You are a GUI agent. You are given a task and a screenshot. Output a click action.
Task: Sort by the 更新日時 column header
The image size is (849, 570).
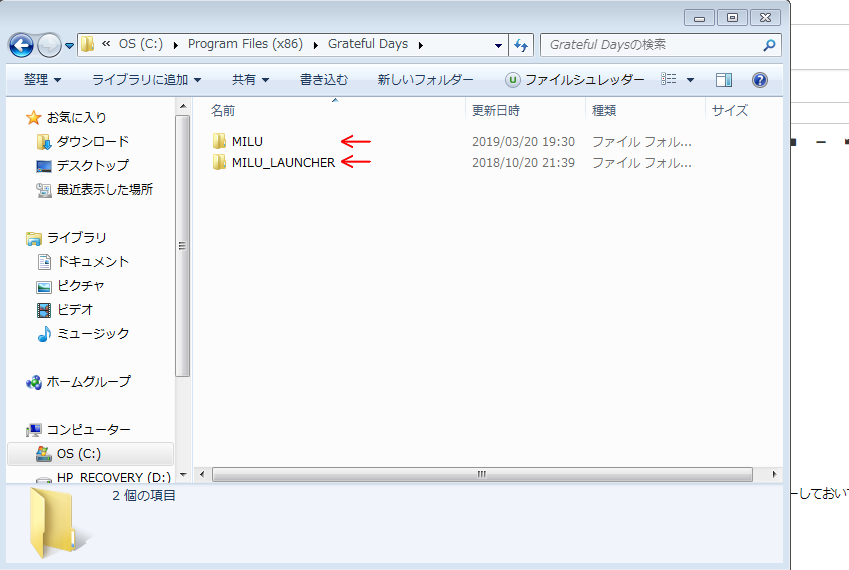point(495,110)
